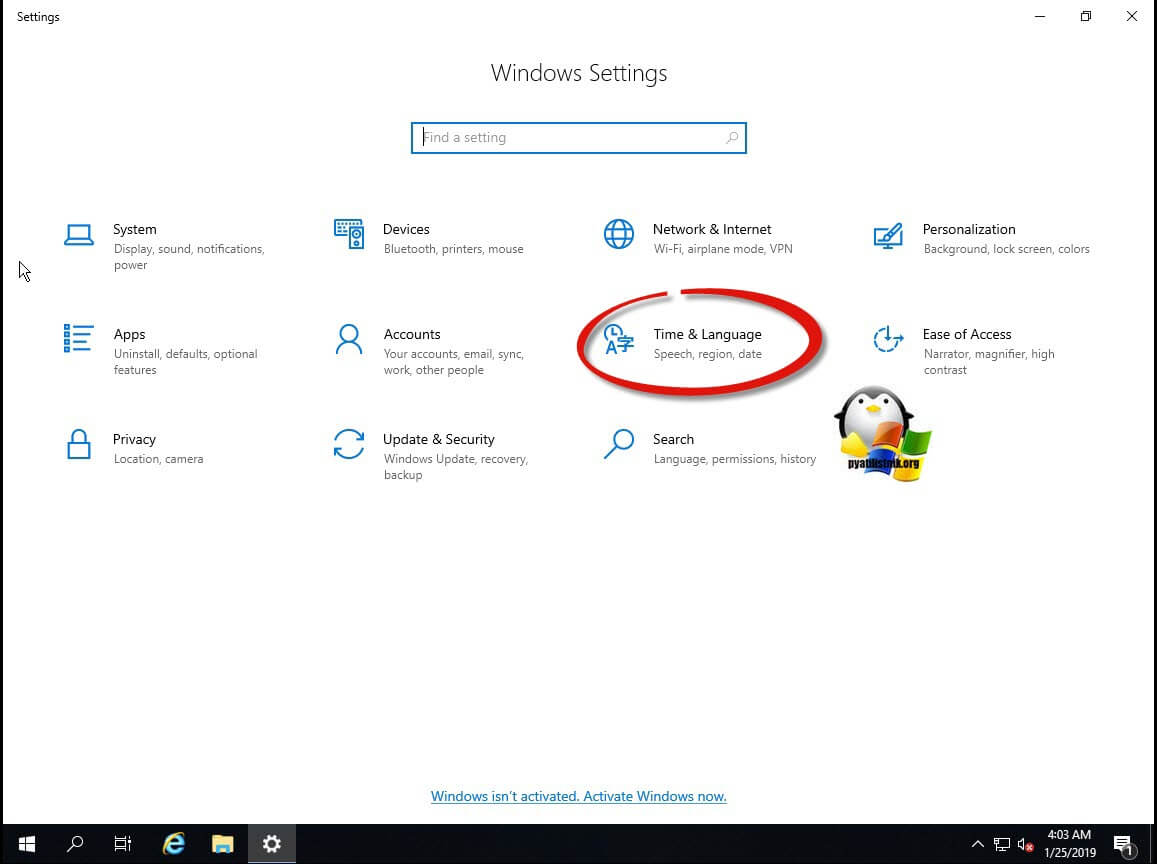This screenshot has height=864, width=1157.
Task: Expand the hidden system tray icons chevron
Action: 978,844
